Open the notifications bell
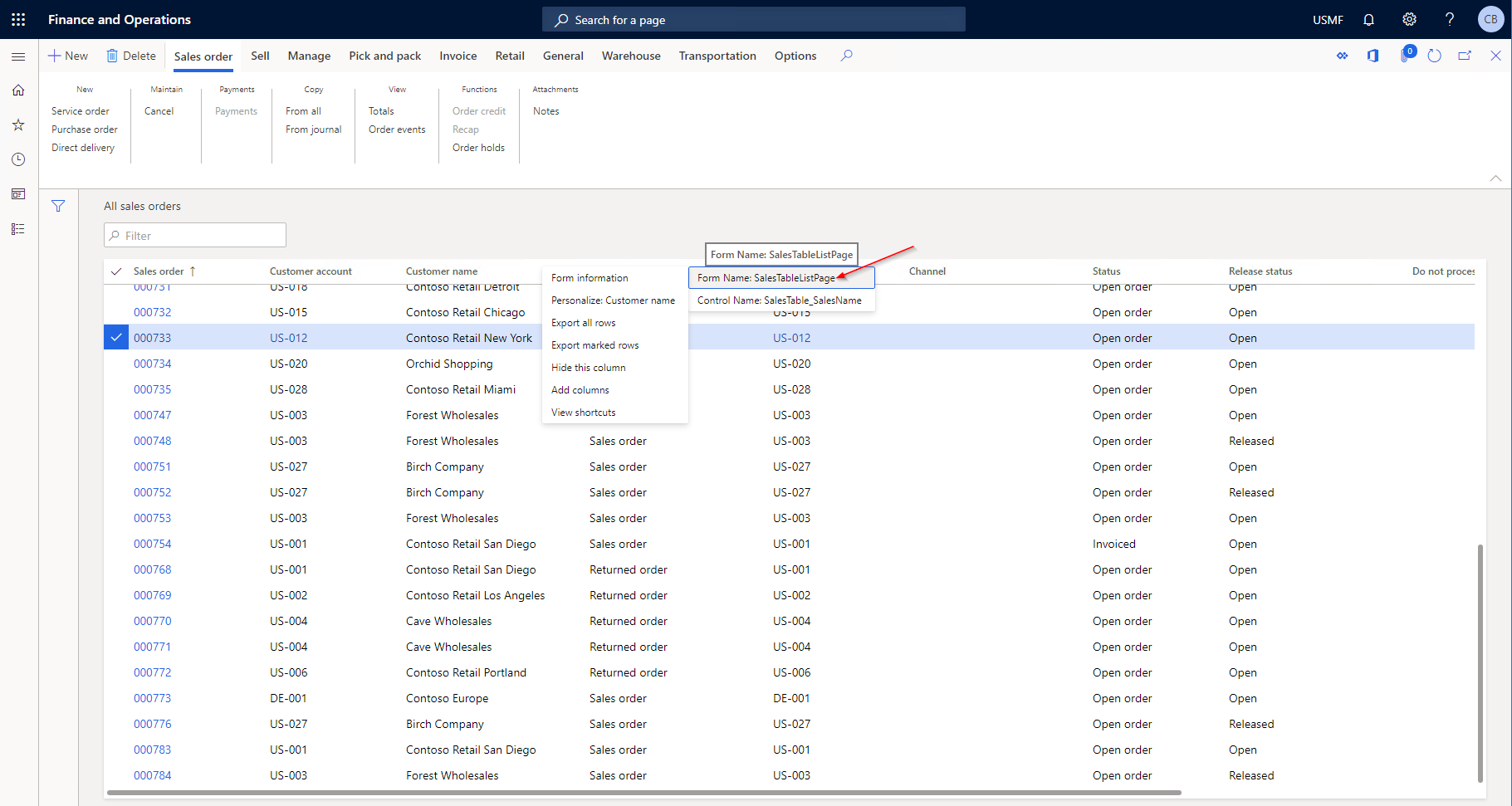 pos(1368,19)
